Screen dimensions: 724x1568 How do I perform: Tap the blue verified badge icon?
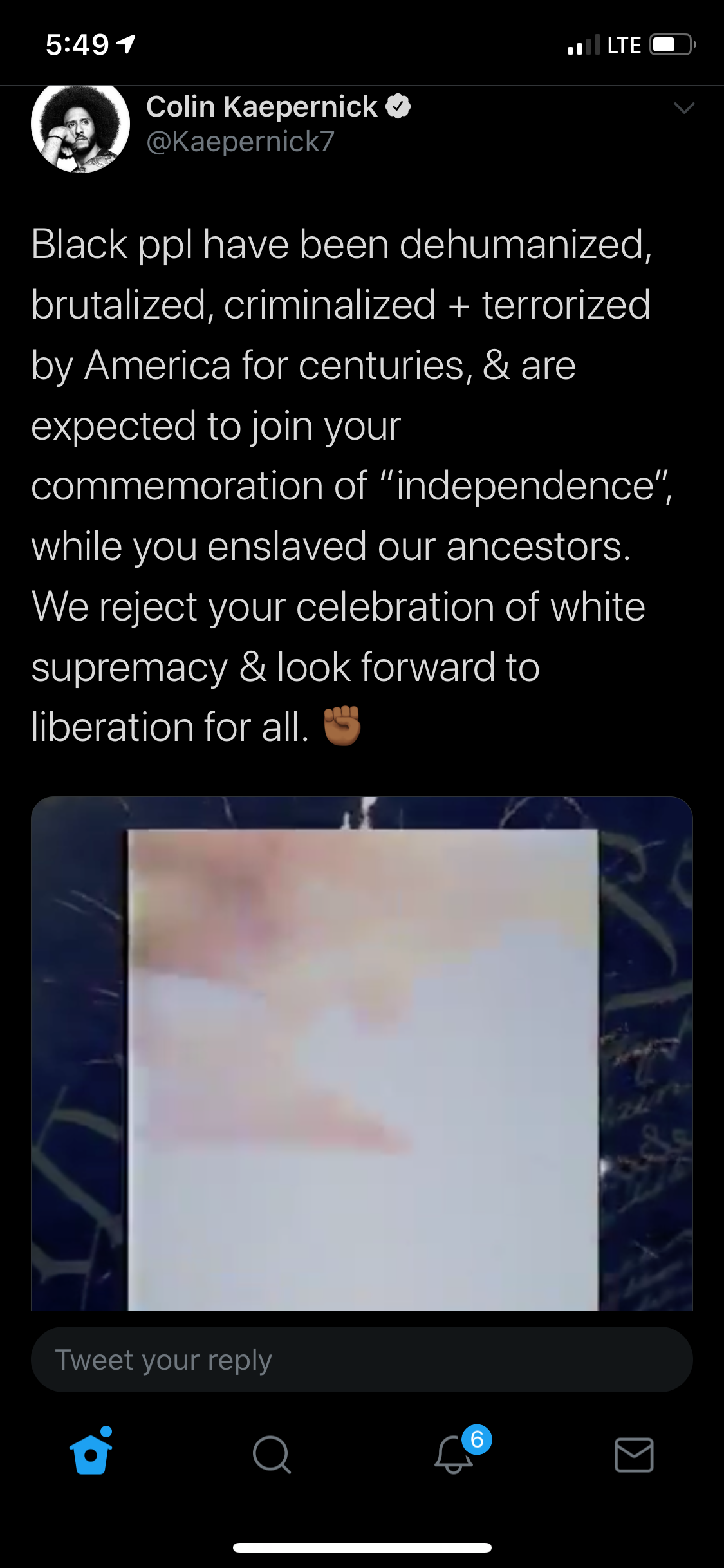point(398,107)
